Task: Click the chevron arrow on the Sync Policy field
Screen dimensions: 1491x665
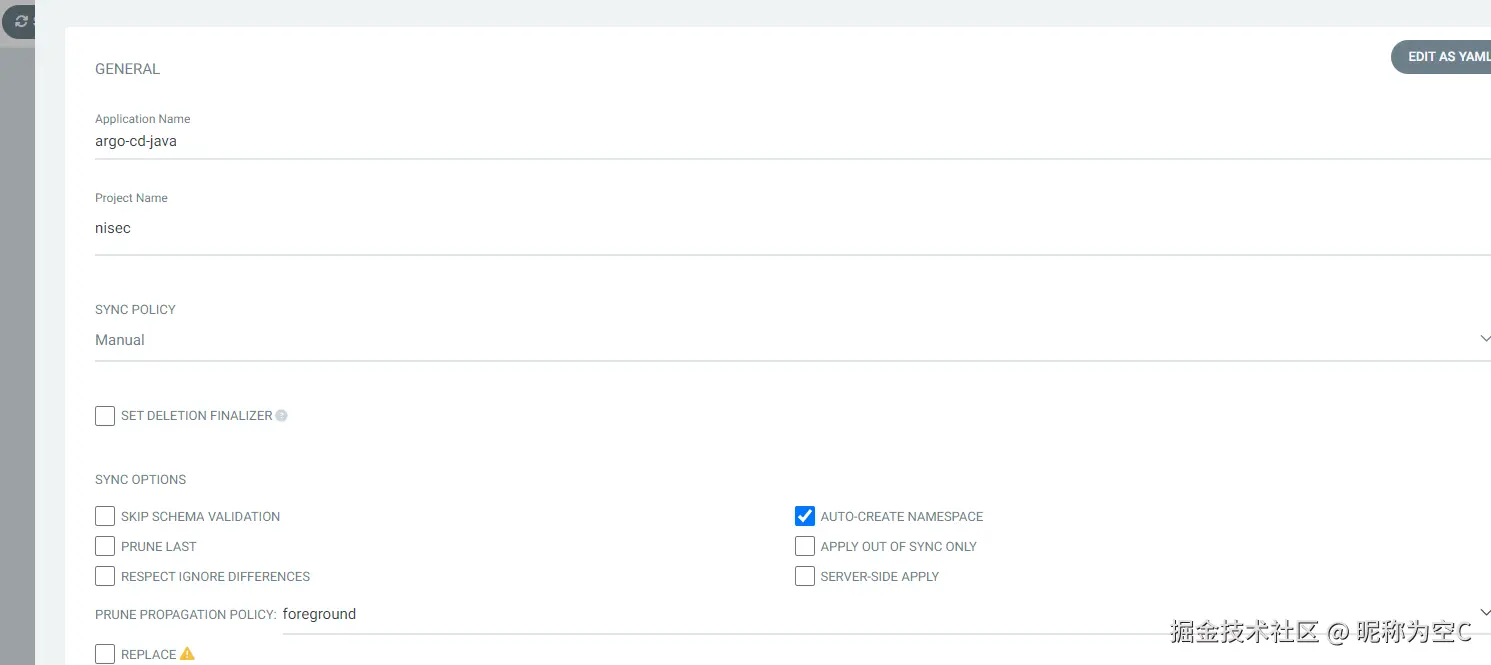Action: point(1484,339)
